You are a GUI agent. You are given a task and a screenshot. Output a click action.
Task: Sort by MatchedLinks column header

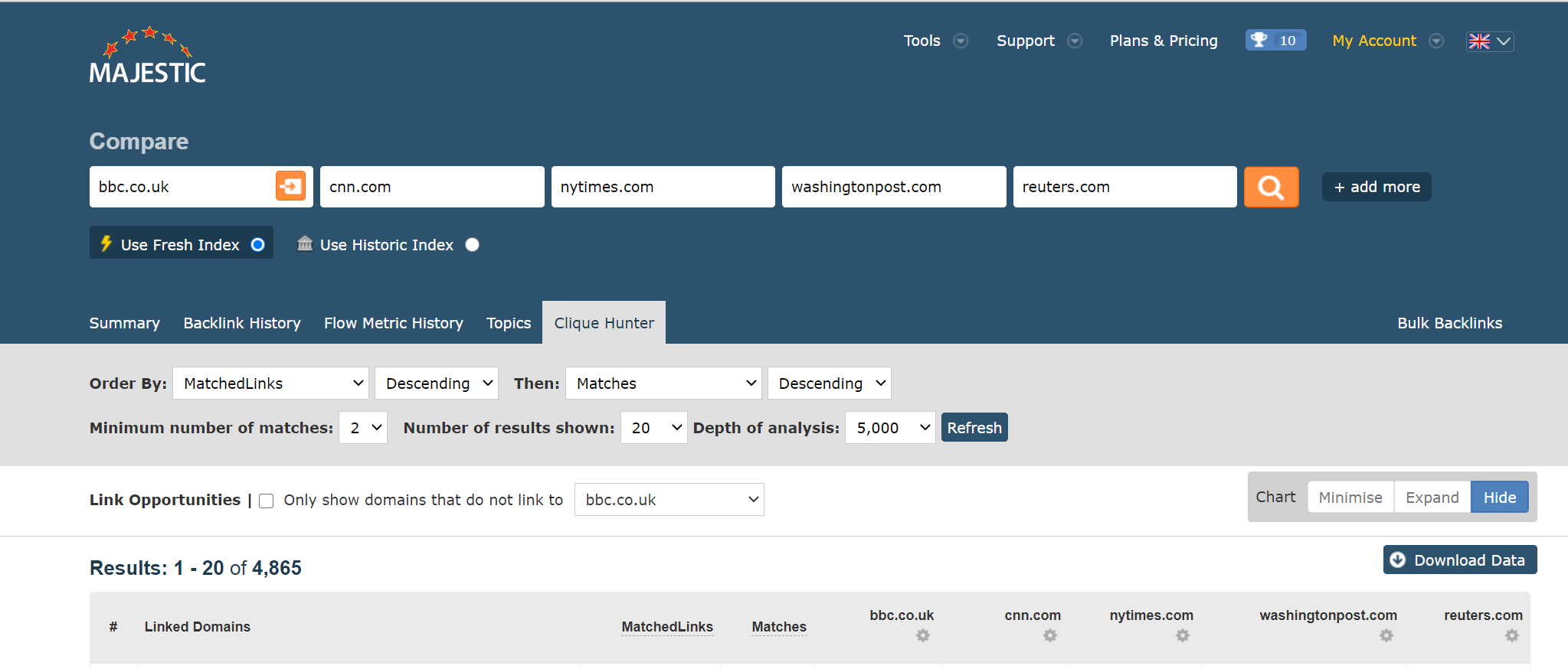(x=667, y=627)
